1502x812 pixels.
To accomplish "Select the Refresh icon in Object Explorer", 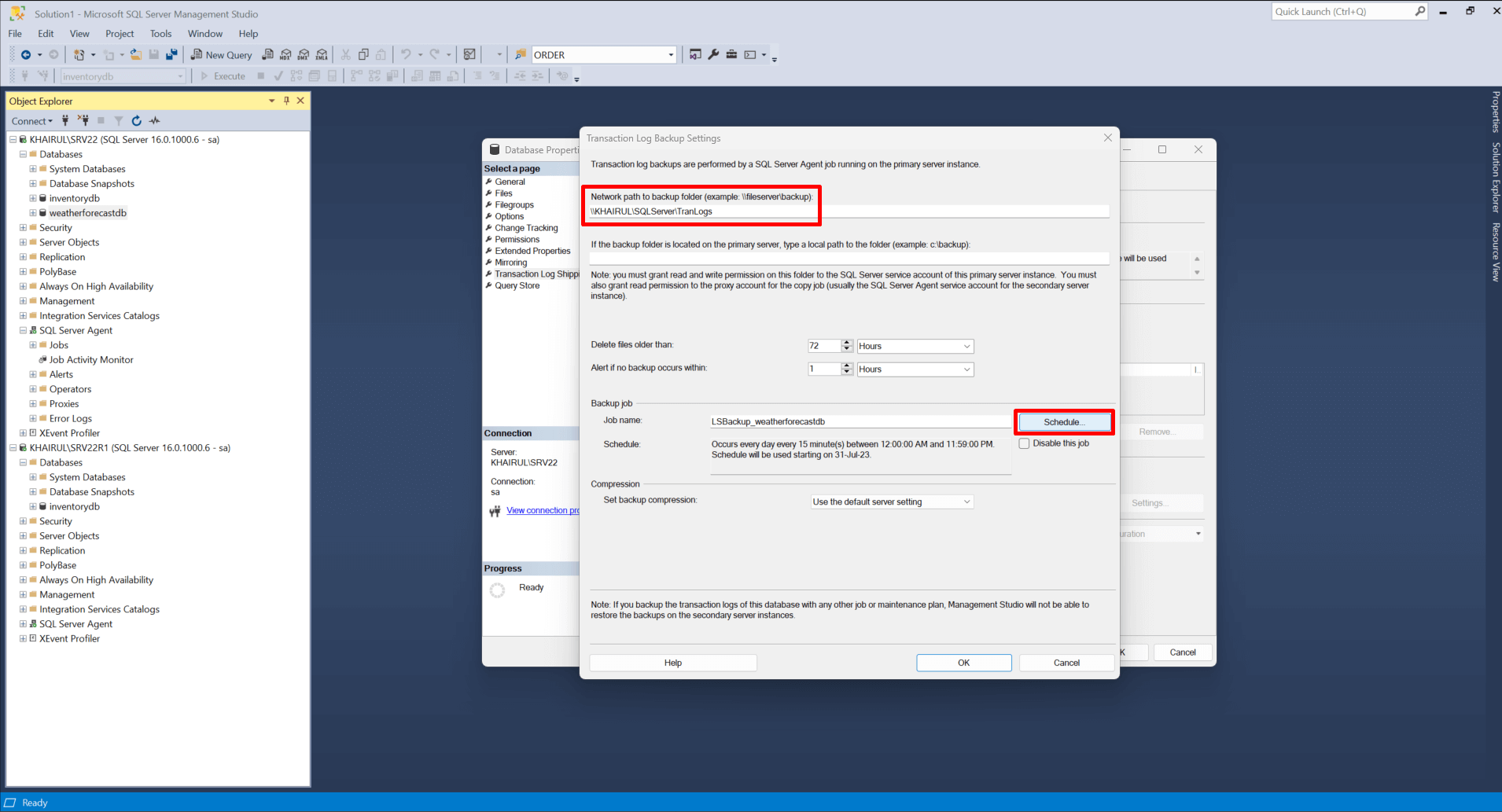I will 136,120.
